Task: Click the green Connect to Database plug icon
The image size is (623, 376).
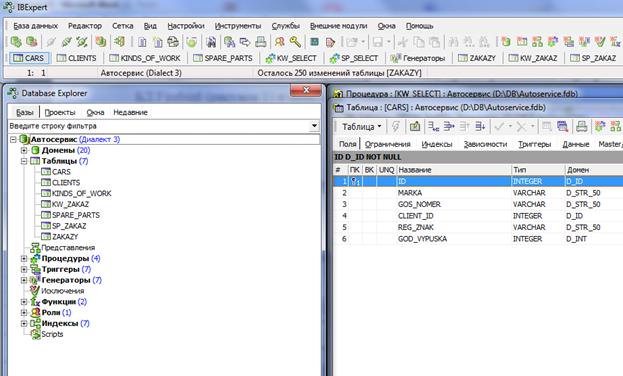Action: [x=67, y=41]
